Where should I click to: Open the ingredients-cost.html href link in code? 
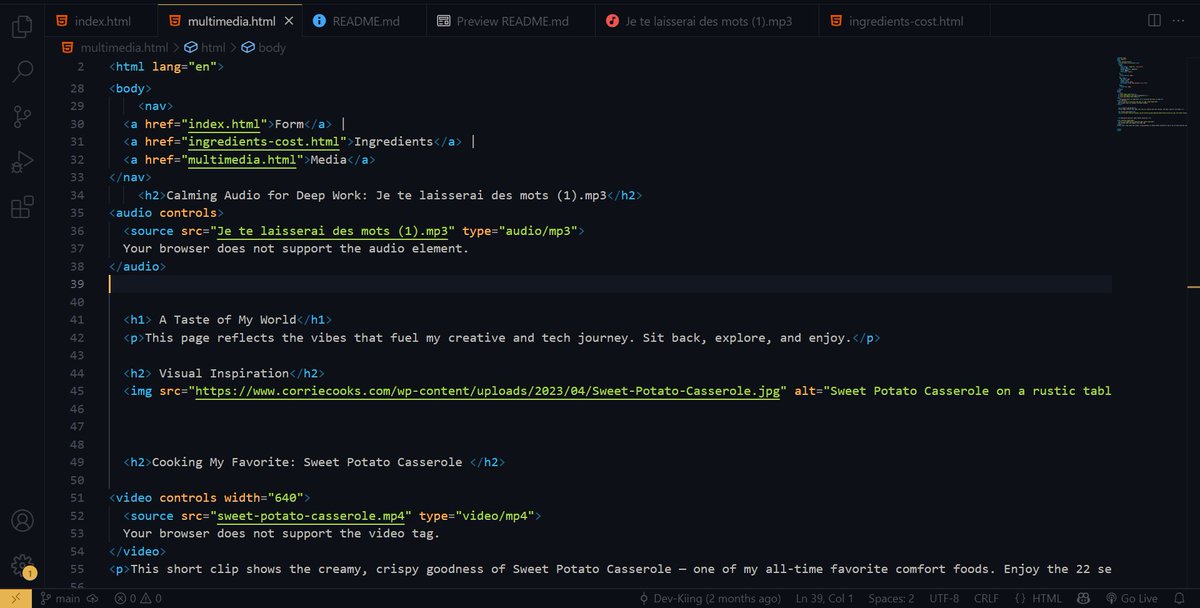(x=263, y=142)
